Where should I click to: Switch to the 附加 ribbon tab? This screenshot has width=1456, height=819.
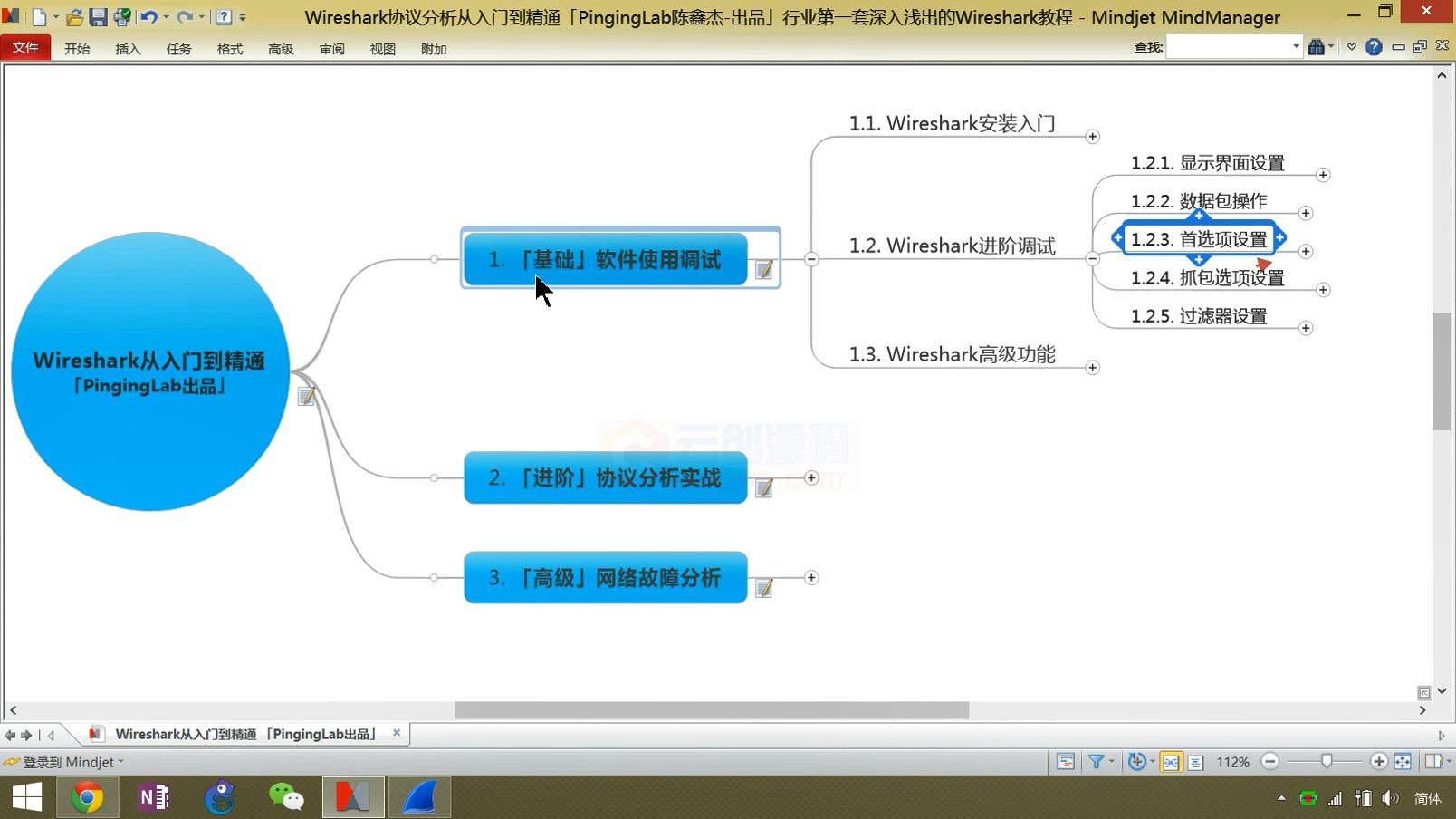434,49
